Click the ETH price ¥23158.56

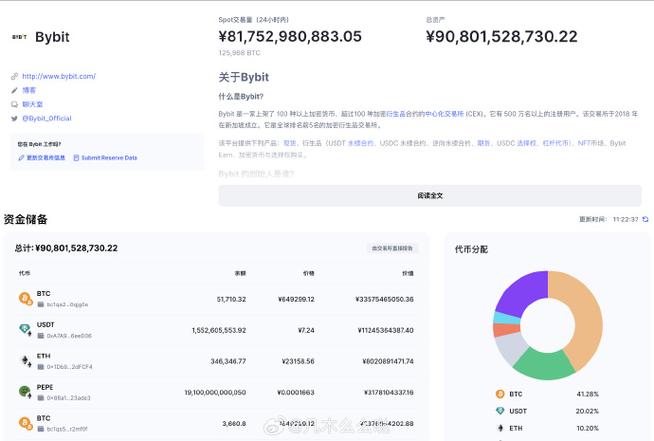point(298,361)
